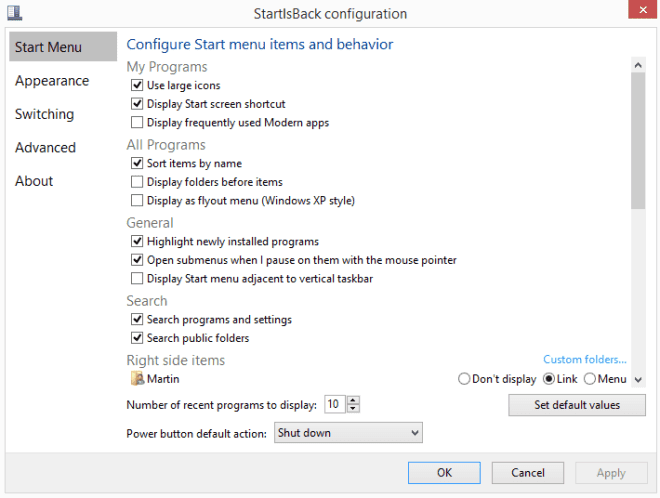Screen dimensions: 660x498
Task: Click the settings list scrollbar thumb
Action: coord(638,141)
